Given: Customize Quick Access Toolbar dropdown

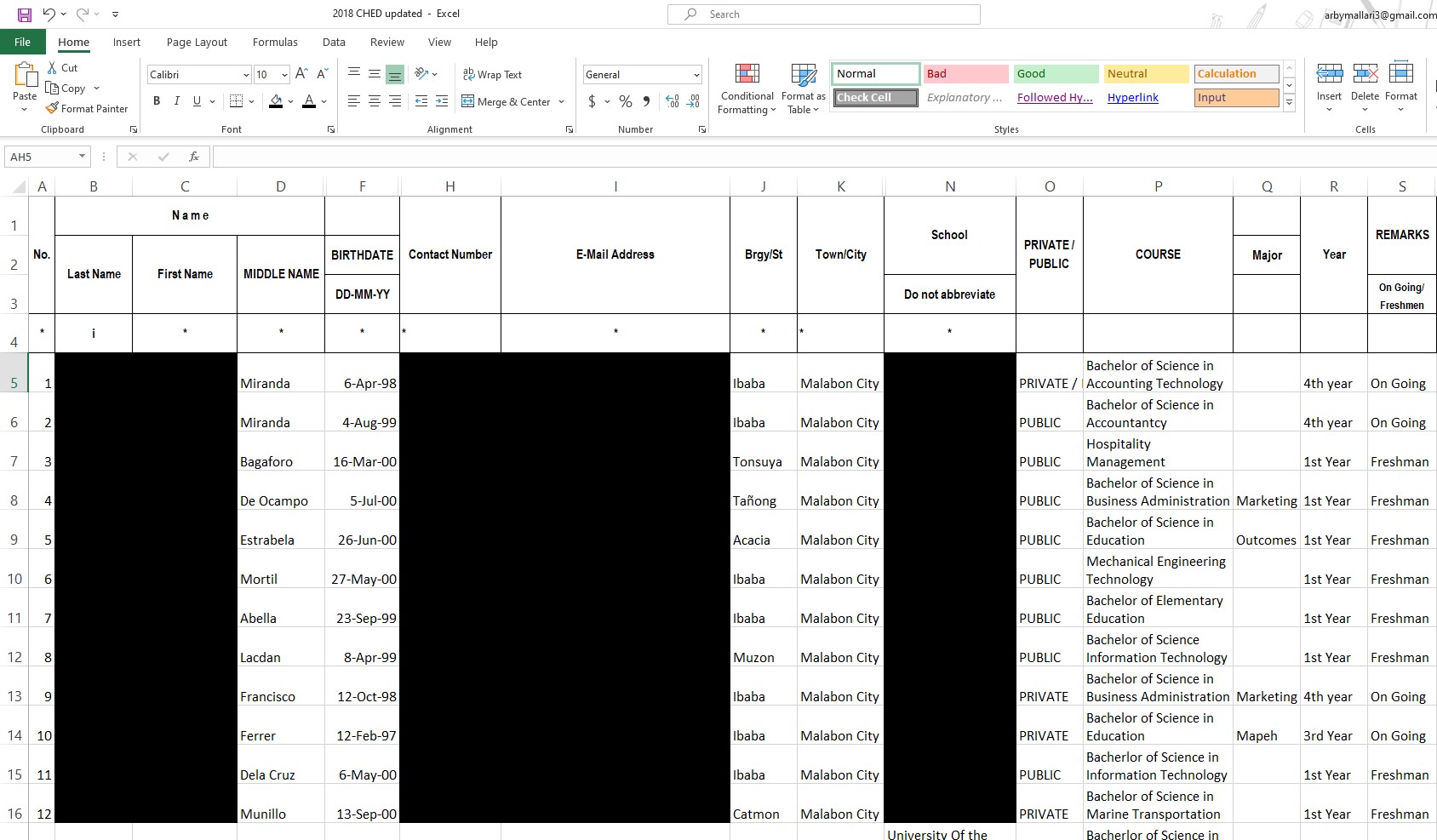Looking at the screenshot, I should 115,14.
